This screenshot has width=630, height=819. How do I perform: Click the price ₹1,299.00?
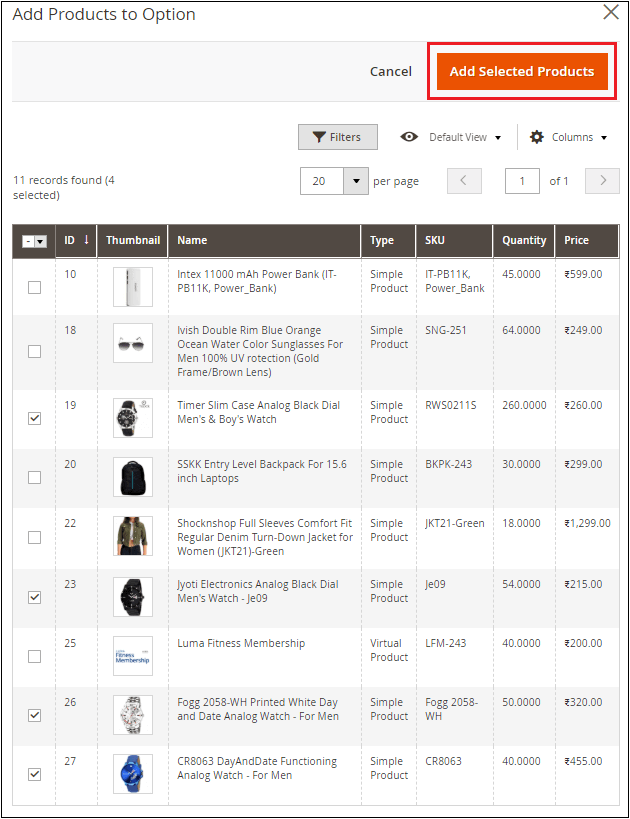pyautogui.click(x=587, y=523)
